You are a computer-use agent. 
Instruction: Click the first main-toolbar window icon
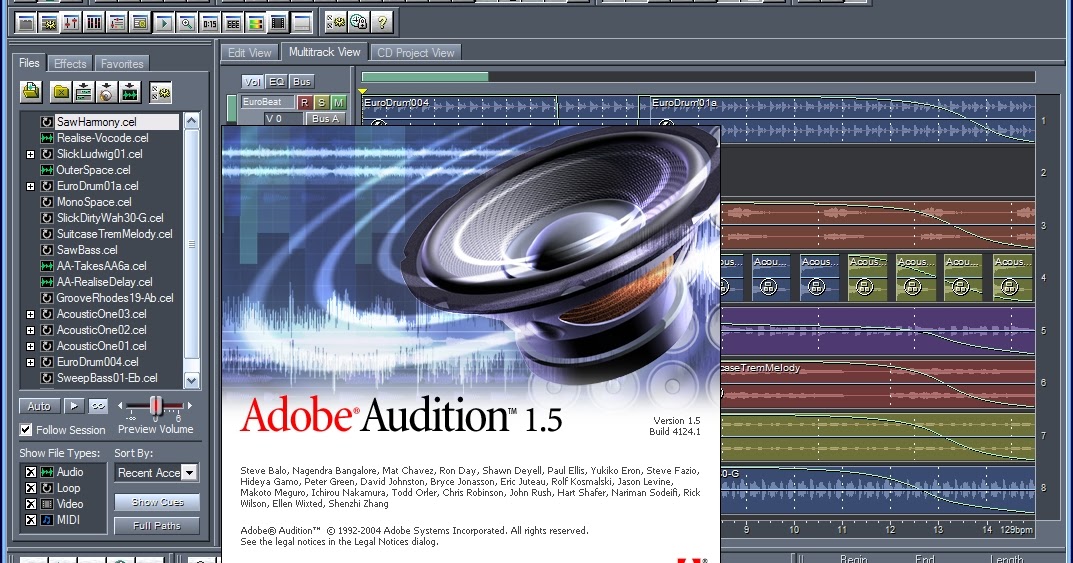tap(26, 24)
